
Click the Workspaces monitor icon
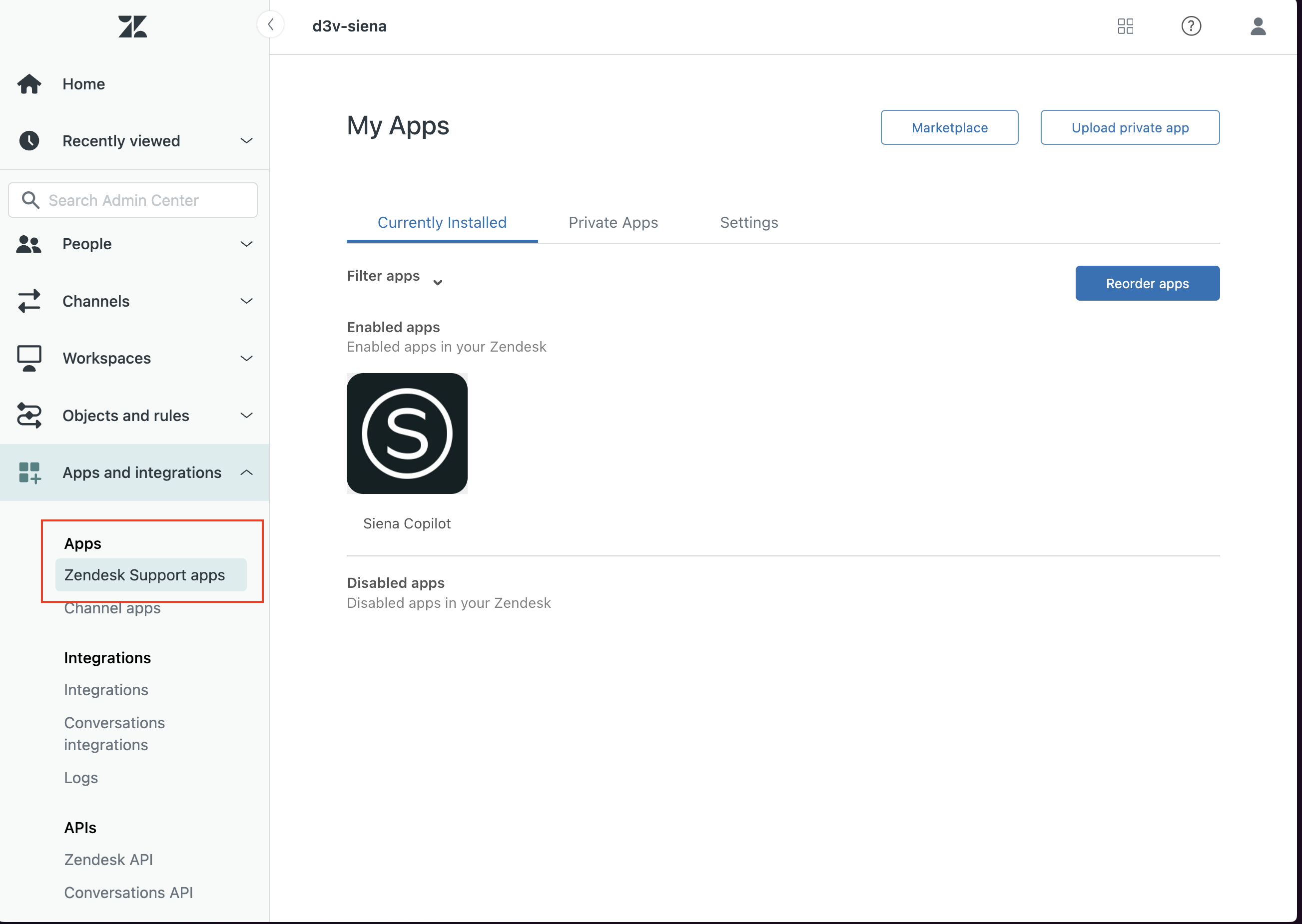pos(29,359)
